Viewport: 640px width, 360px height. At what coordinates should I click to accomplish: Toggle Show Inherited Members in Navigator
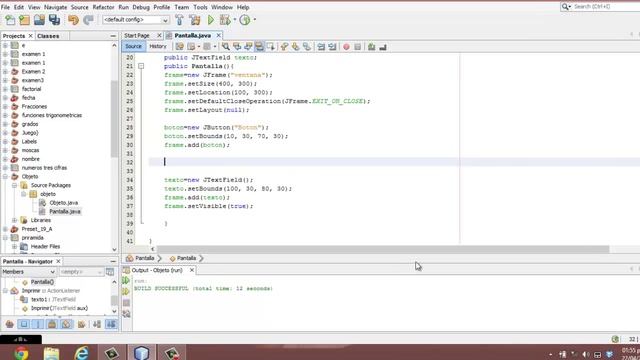pyautogui.click(x=10, y=324)
